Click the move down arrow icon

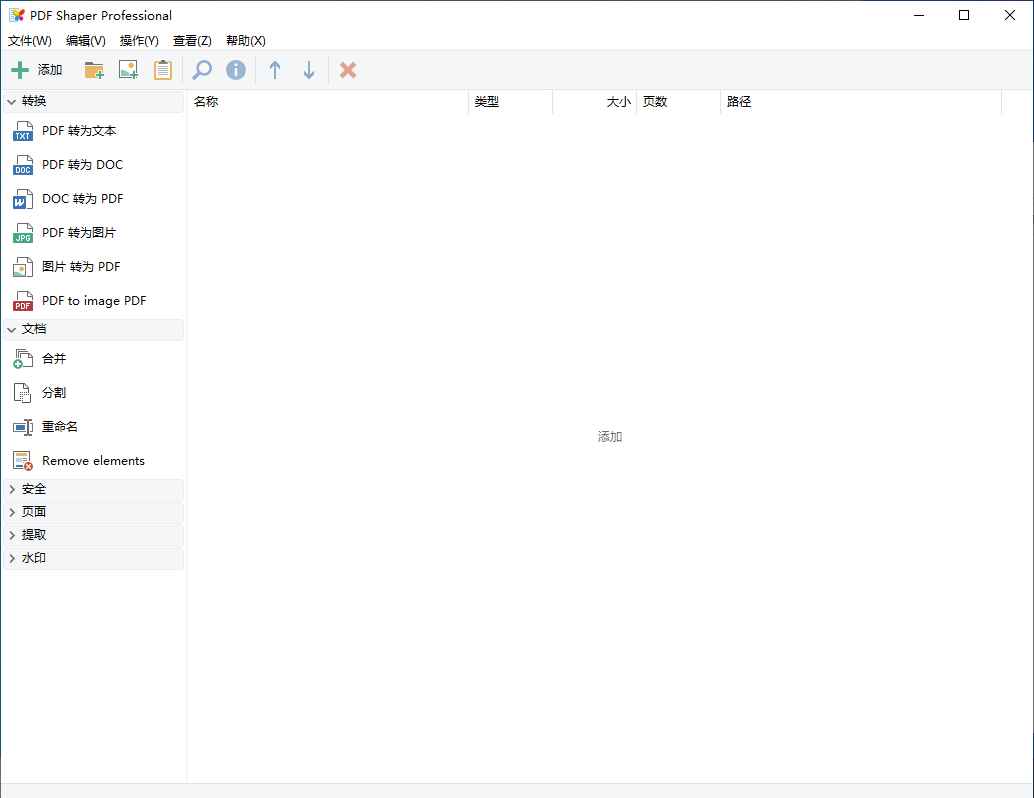coord(309,70)
